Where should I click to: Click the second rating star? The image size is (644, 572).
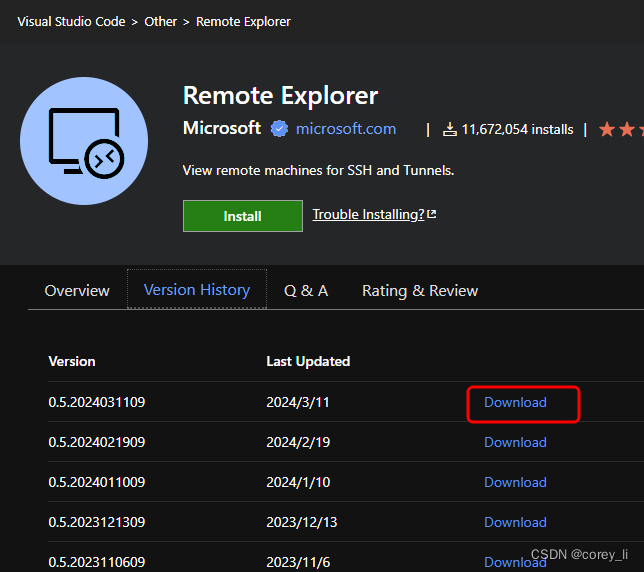627,129
